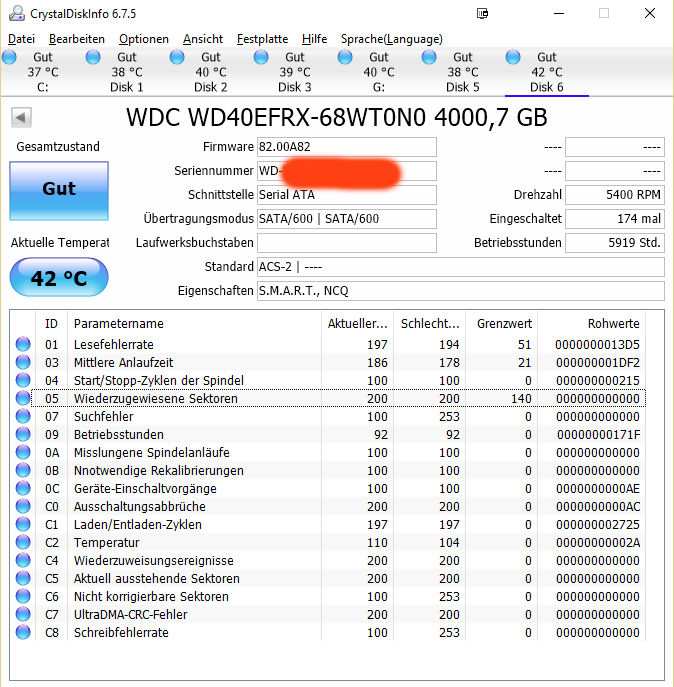Click the blue health orb of Disk 6
Viewport: 674px width, 687px height.
click(513, 57)
